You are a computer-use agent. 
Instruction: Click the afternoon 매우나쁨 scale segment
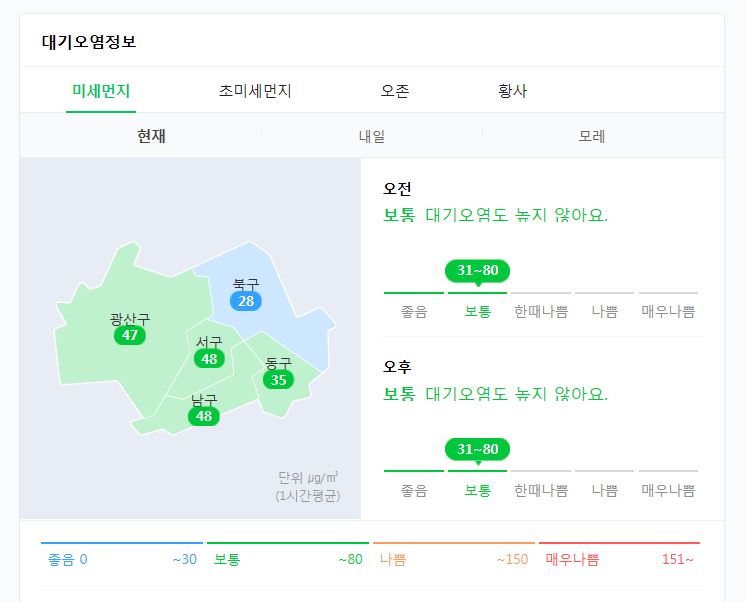tap(668, 484)
